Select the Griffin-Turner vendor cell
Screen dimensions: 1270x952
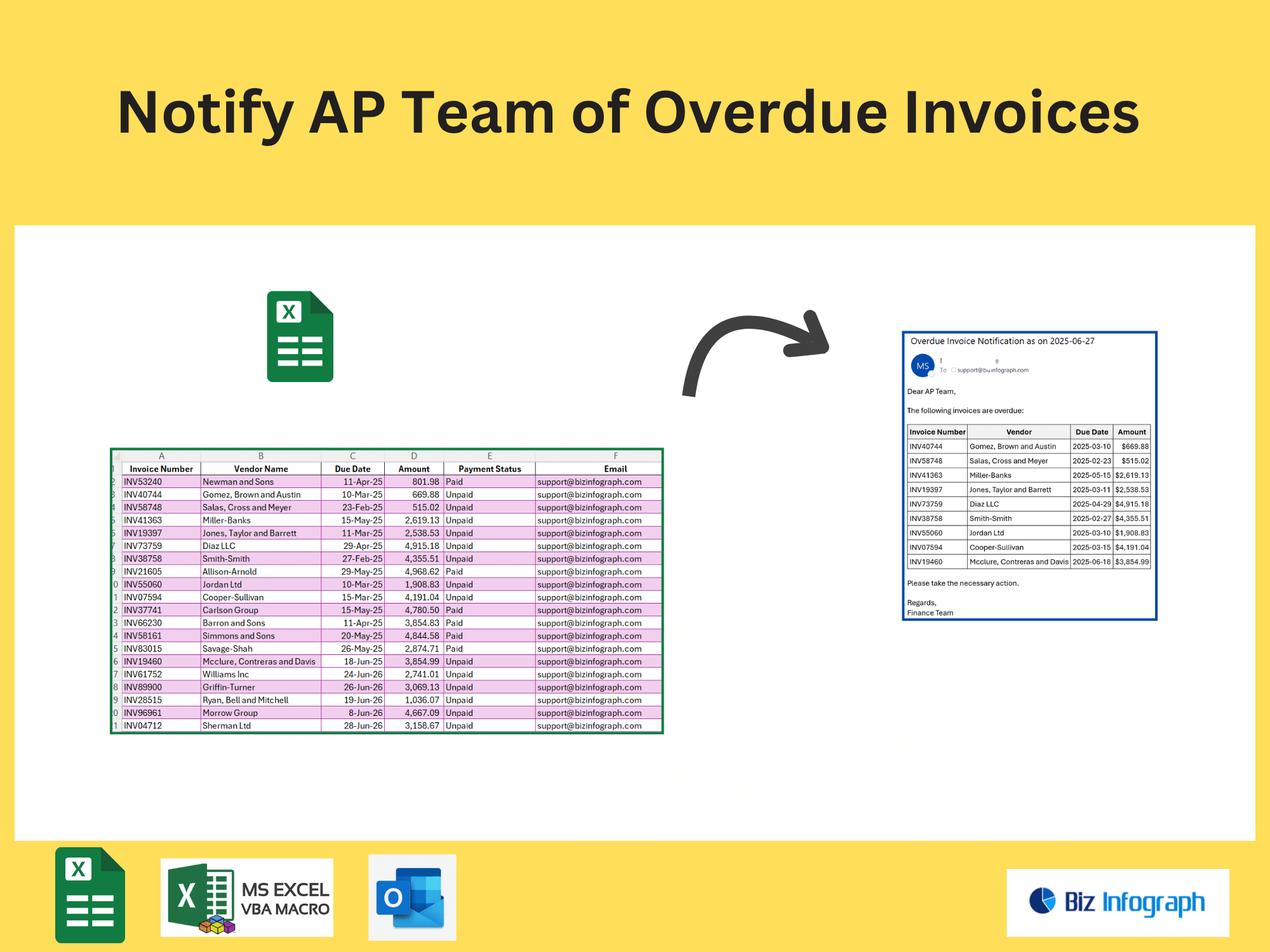pyautogui.click(x=260, y=687)
